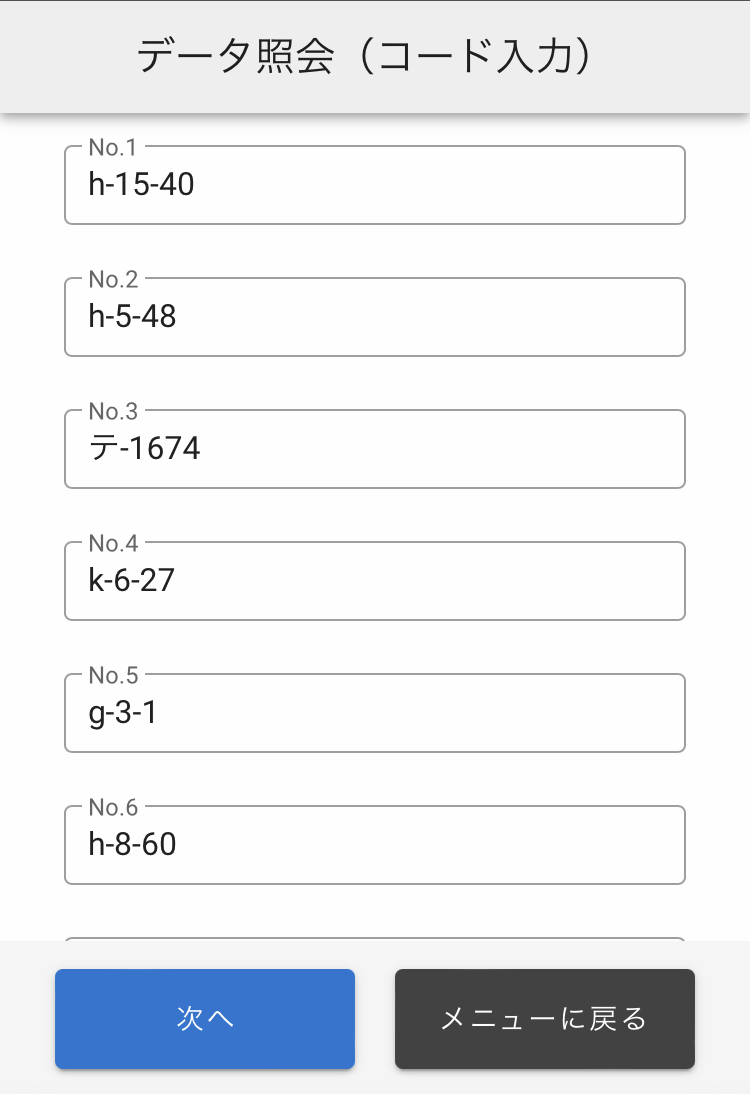Place cursor on the k-6-27 value
750x1094 pixels.
[132, 581]
